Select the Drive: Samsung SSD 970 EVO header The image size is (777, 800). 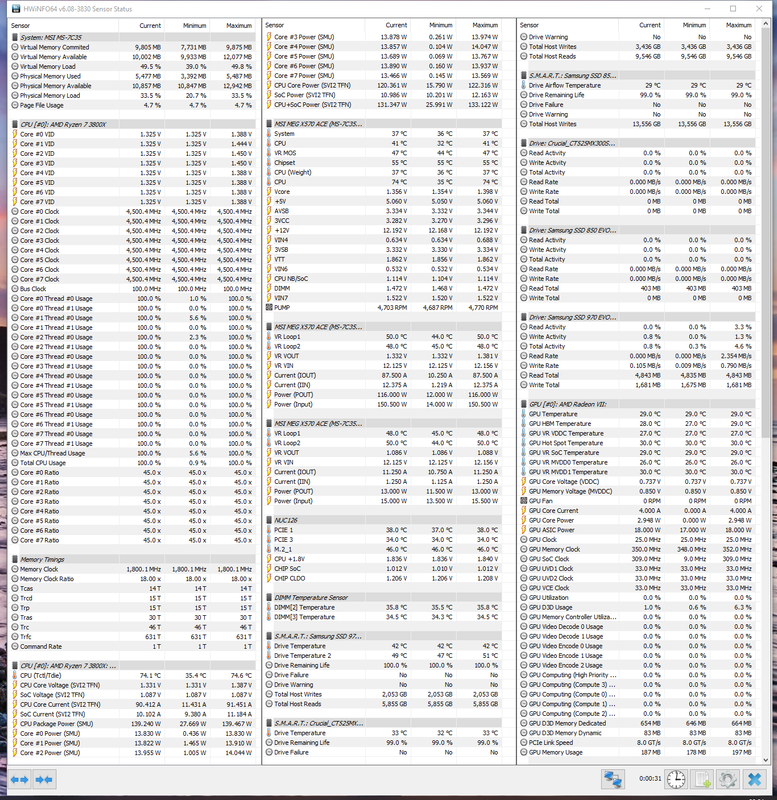tap(637, 317)
